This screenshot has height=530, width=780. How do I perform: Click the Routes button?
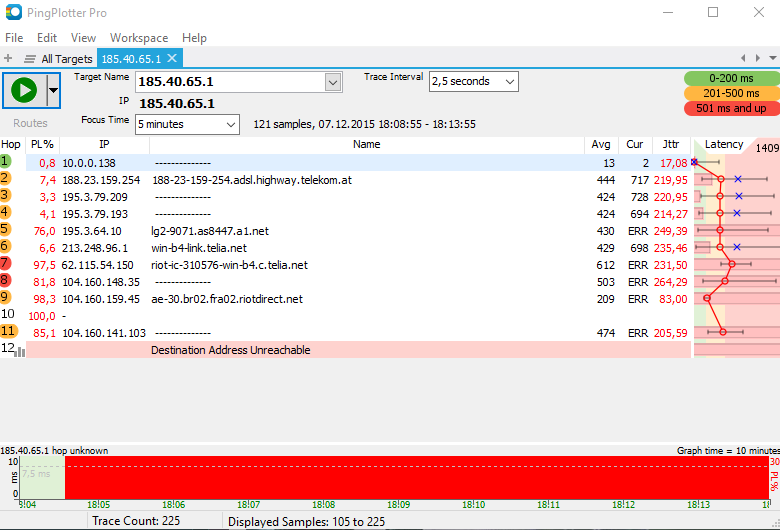(30, 123)
